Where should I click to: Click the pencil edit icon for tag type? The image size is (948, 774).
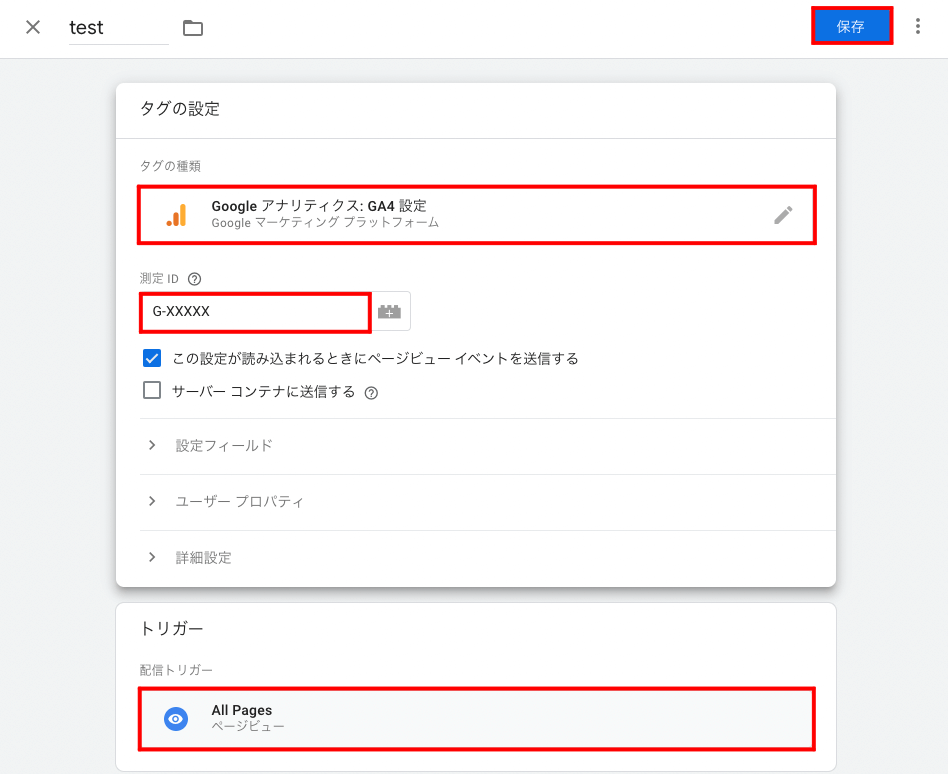pyautogui.click(x=783, y=215)
